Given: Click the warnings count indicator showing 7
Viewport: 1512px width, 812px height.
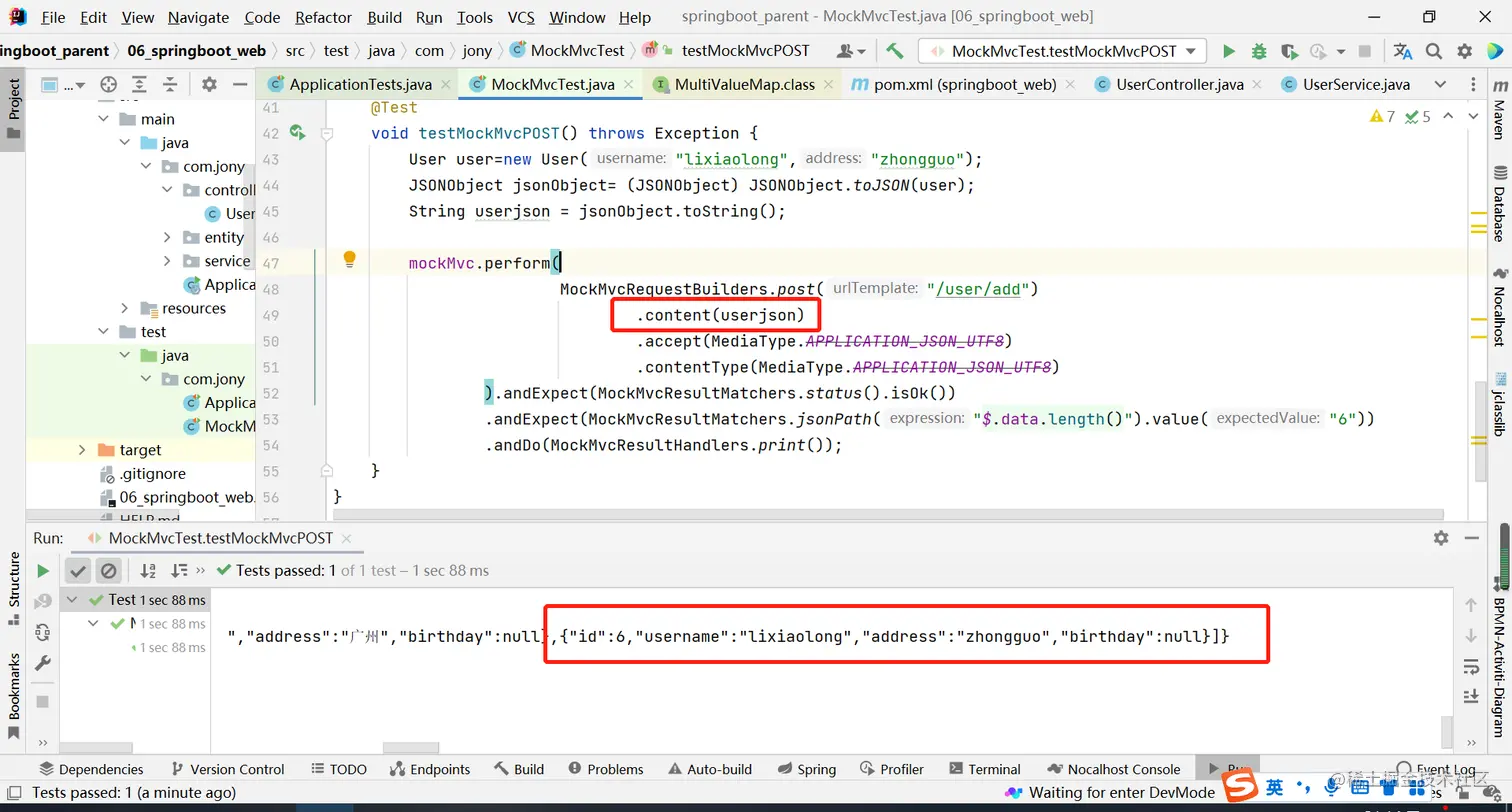Looking at the screenshot, I should coord(1383,117).
